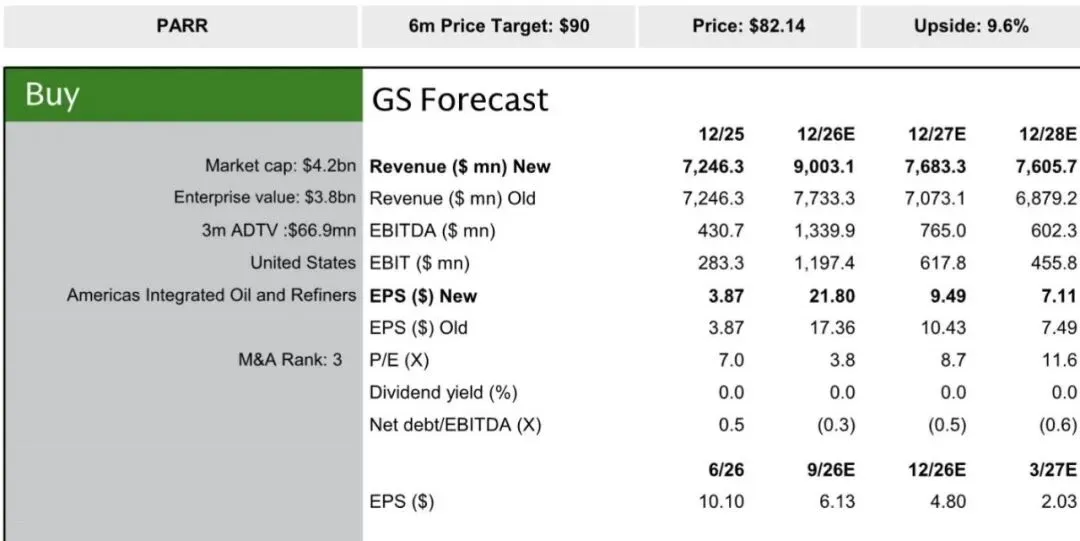Click the 3/27E quarterly column header
The image size is (1080, 541).
(1052, 470)
